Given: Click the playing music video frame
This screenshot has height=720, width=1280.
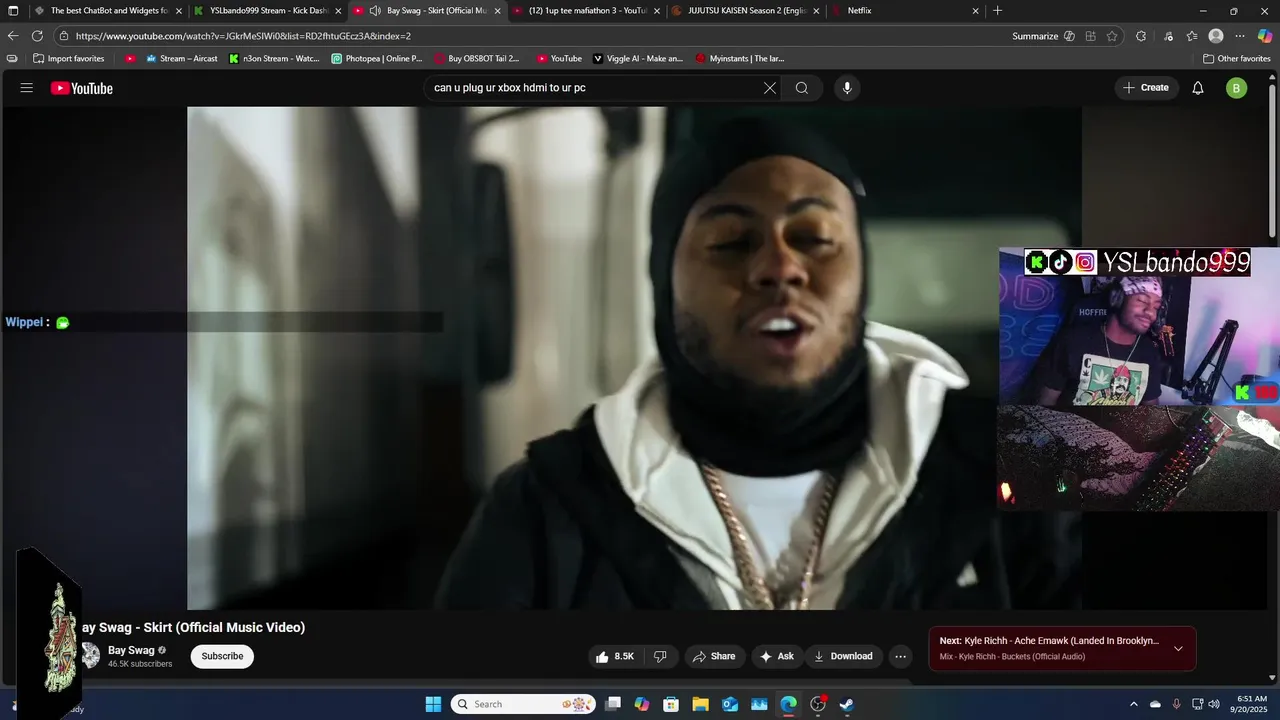Looking at the screenshot, I should pos(634,358).
